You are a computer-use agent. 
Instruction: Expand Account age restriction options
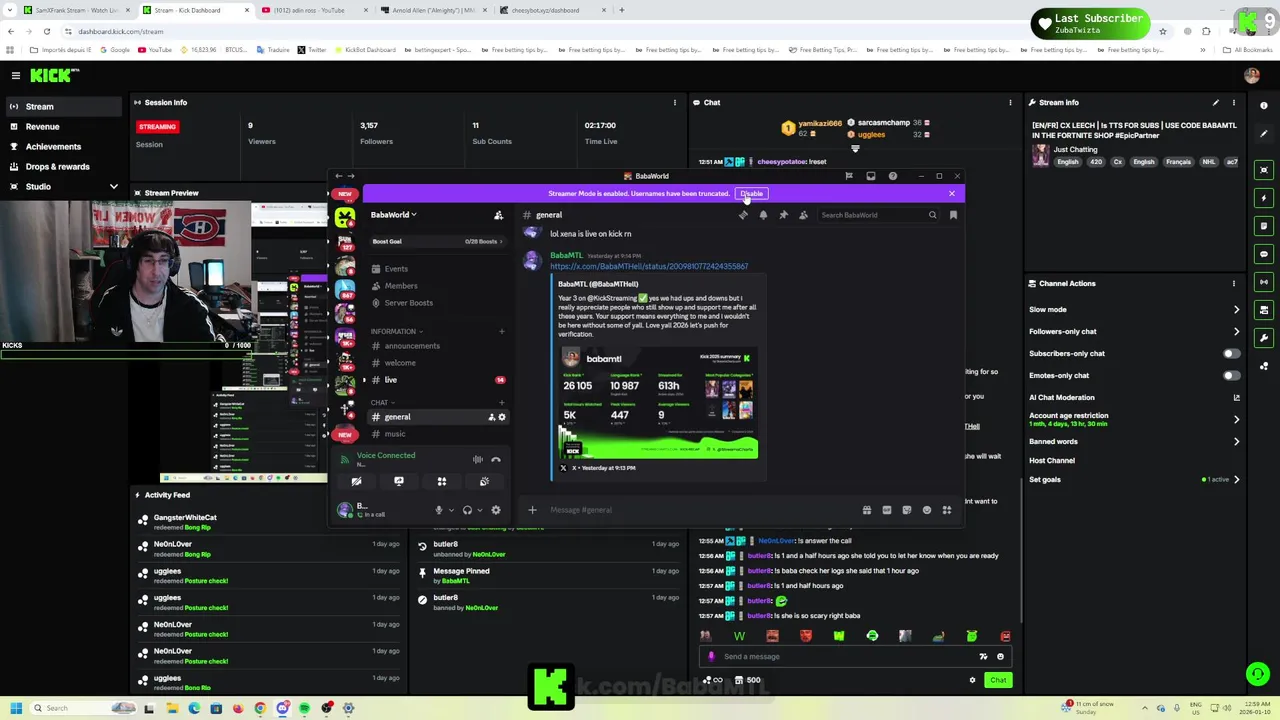[1236, 420]
